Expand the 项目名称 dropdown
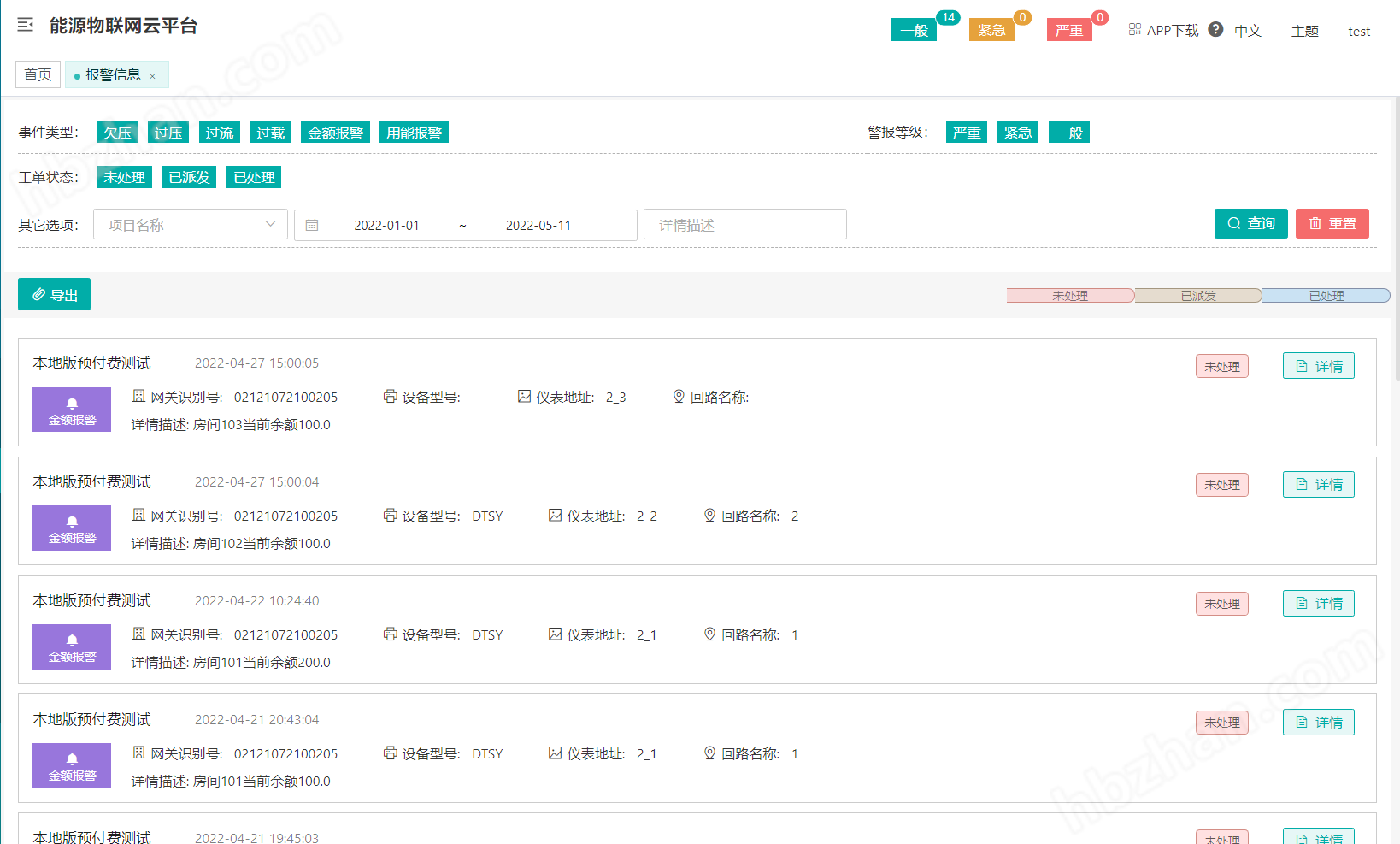The width and height of the screenshot is (1400, 844). click(x=190, y=225)
